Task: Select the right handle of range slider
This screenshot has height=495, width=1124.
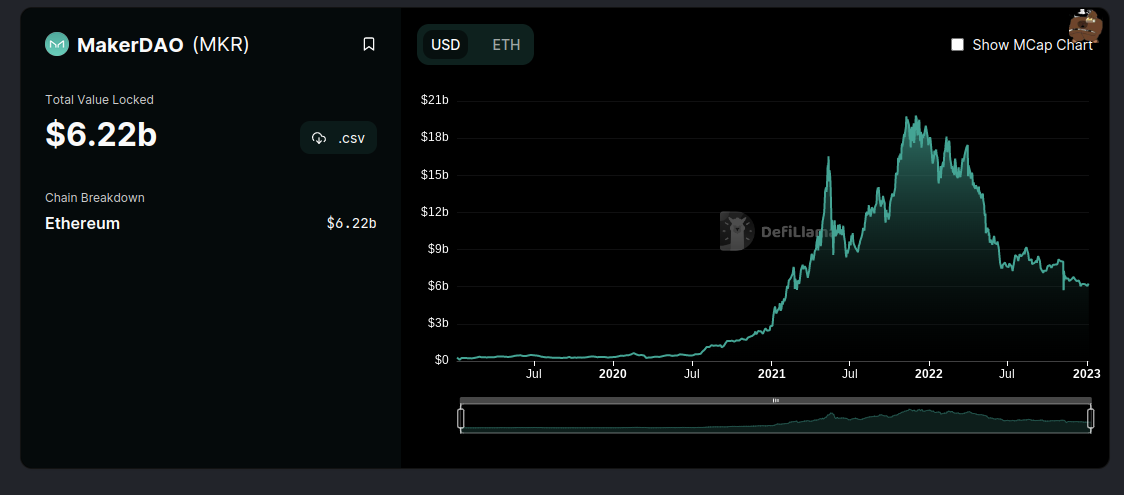Action: tap(1090, 418)
